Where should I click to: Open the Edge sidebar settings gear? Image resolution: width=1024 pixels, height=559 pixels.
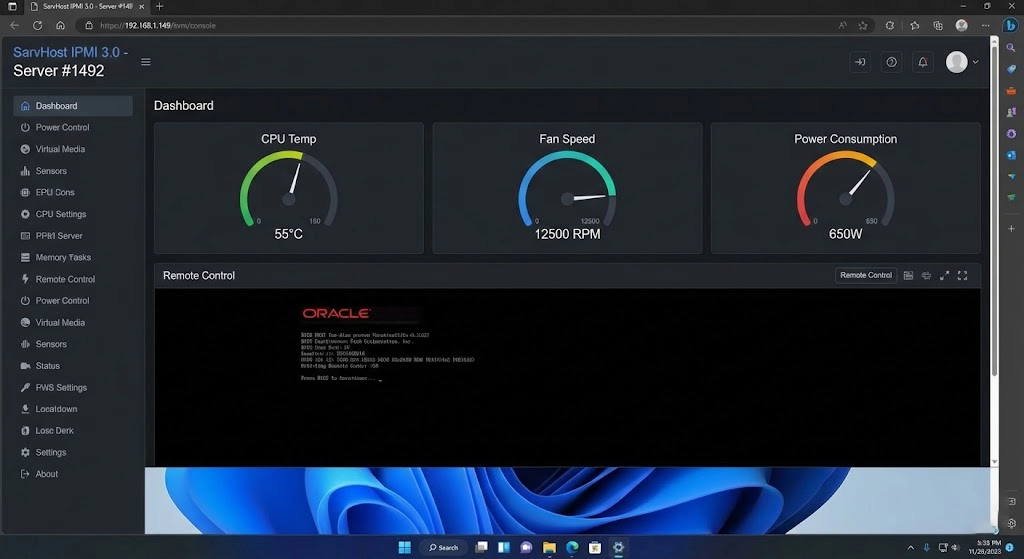click(x=1011, y=523)
